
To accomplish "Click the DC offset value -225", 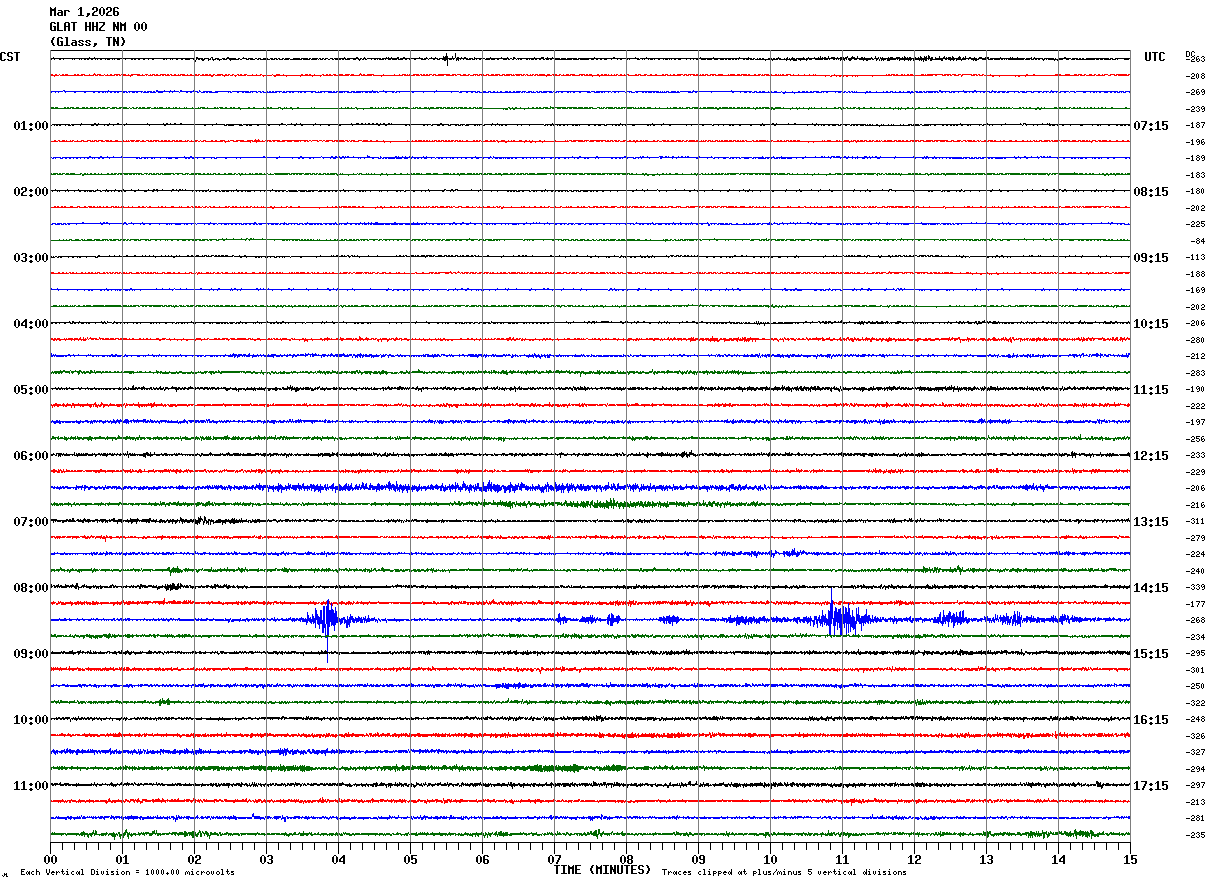I will click(x=1195, y=225).
